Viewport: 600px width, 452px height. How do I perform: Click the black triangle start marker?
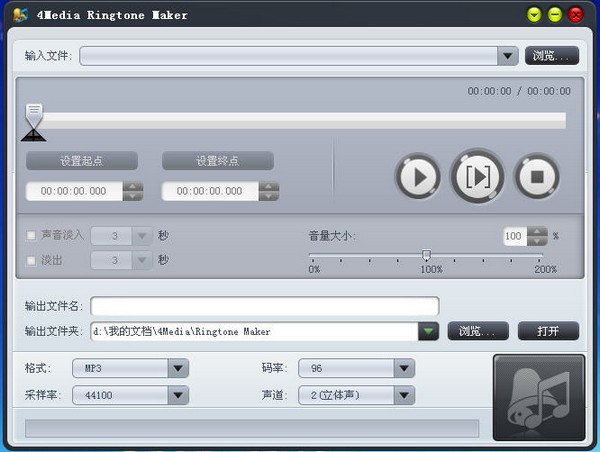click(x=34, y=135)
